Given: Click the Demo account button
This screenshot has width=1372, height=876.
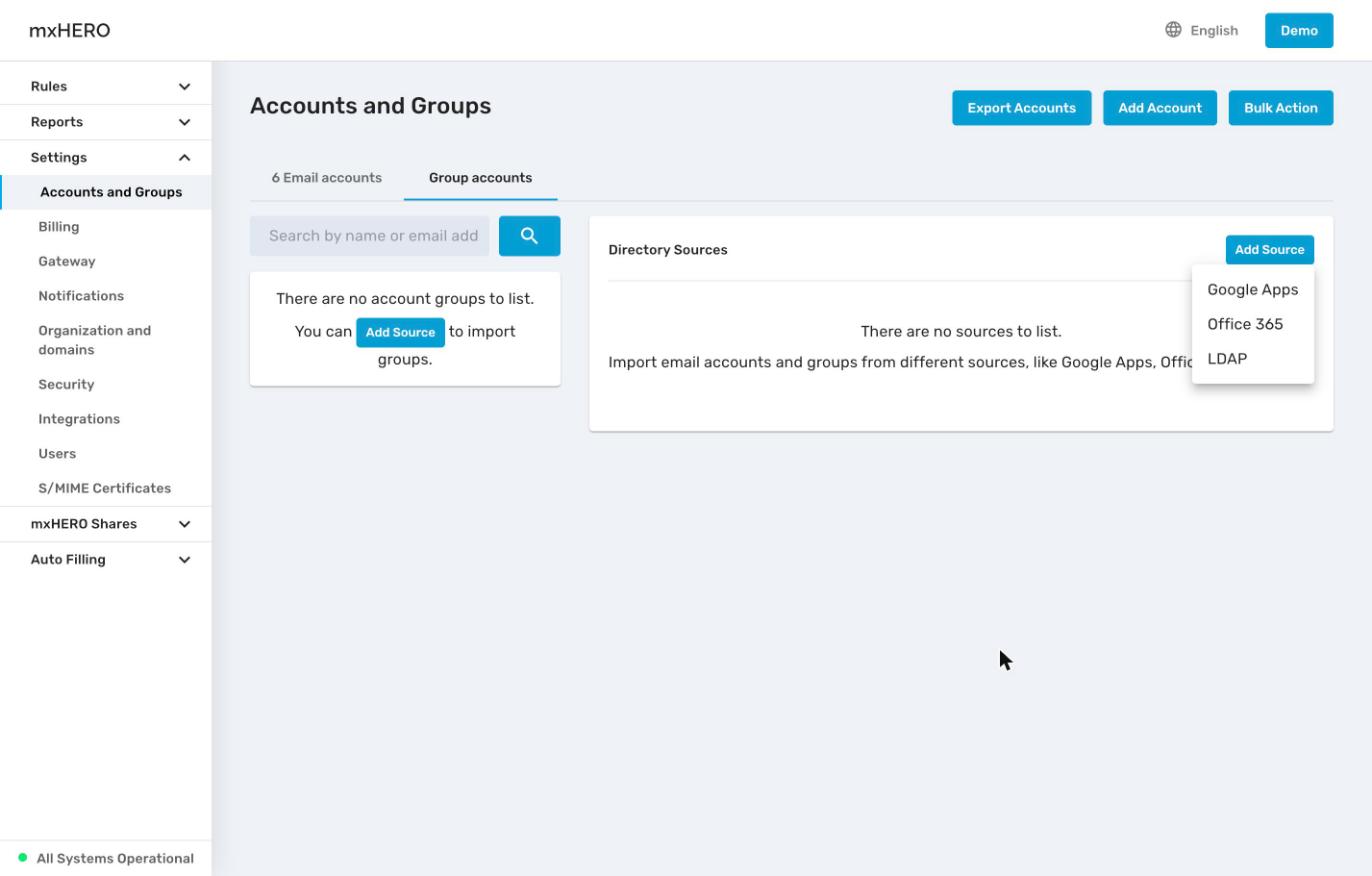Looking at the screenshot, I should point(1299,30).
